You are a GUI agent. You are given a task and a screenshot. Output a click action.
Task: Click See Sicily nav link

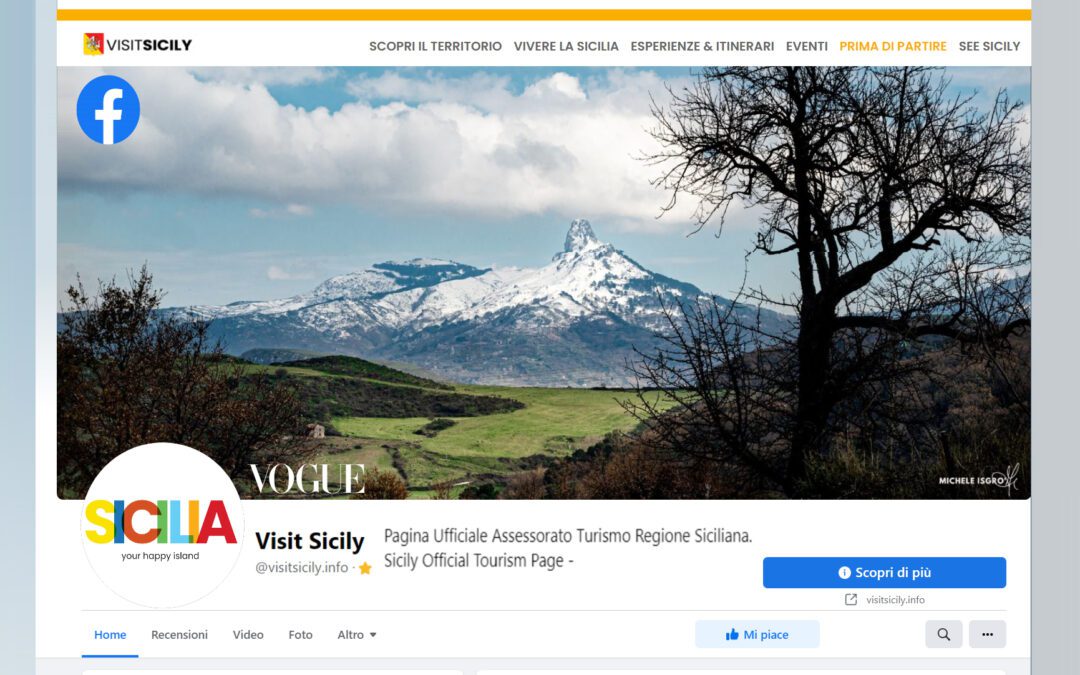click(989, 46)
